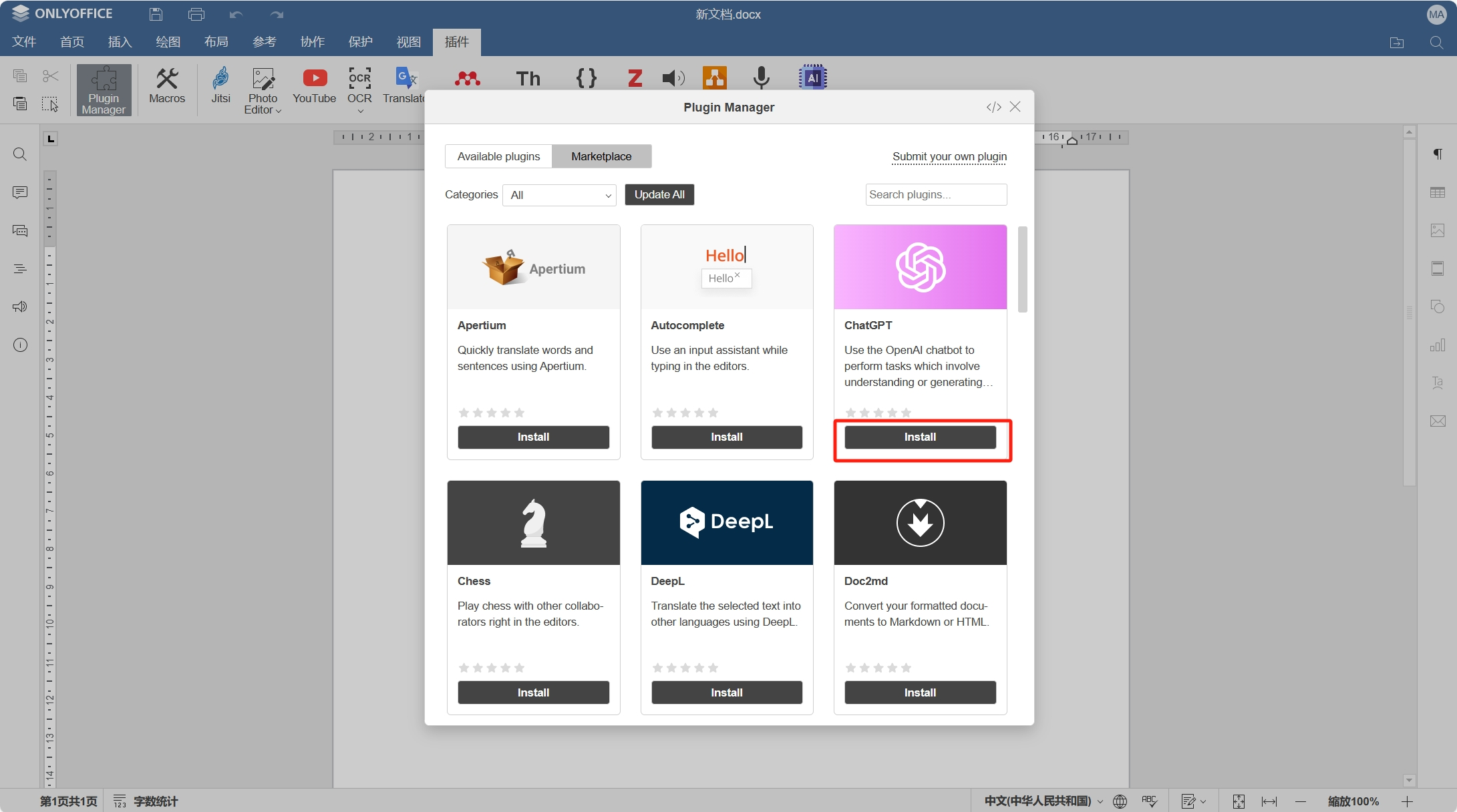
Task: Open plugin developer mode code icon
Action: 994,107
